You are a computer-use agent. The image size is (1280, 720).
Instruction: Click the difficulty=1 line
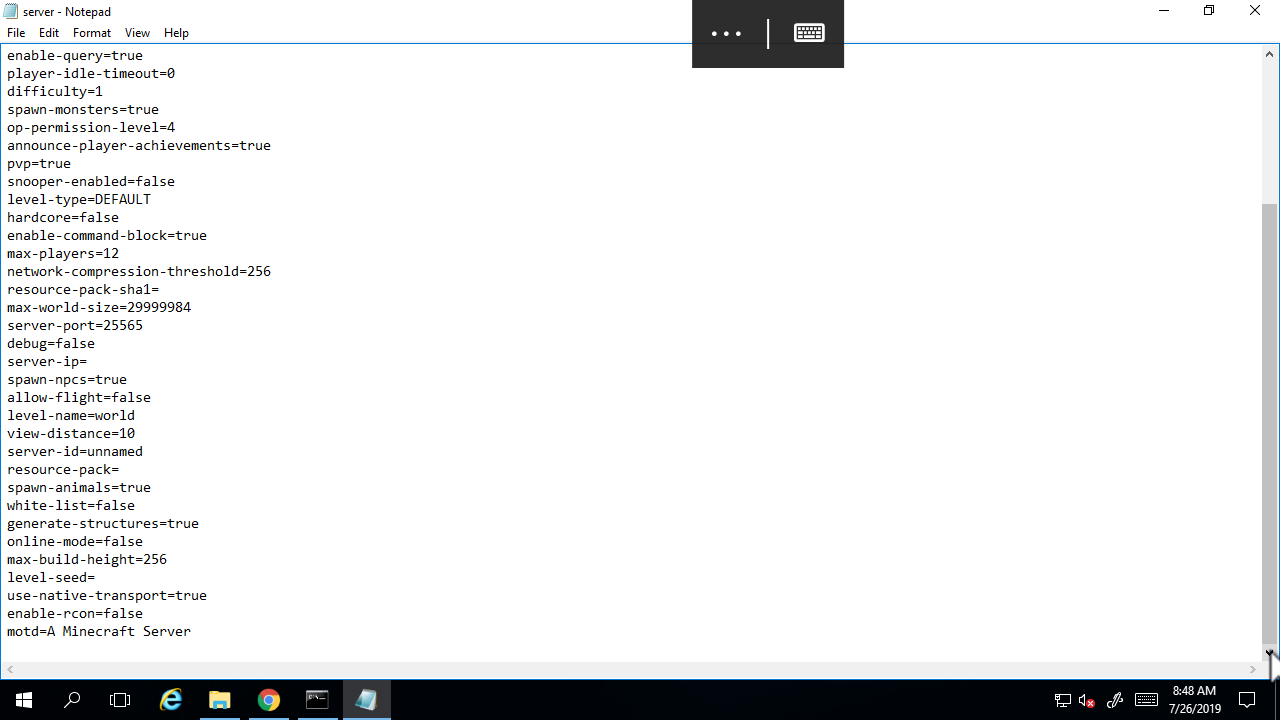coord(55,92)
